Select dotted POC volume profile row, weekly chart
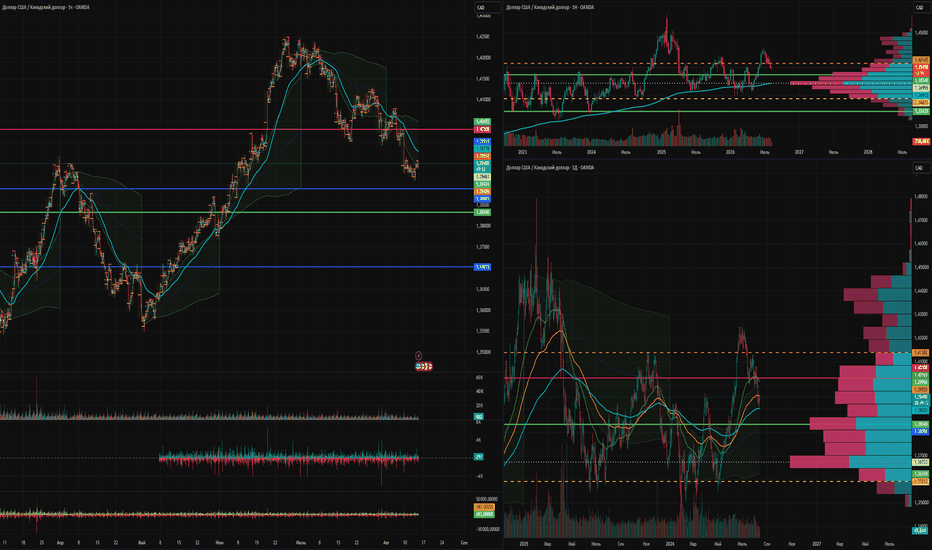Viewport: 932px width, 550px height. pos(851,83)
